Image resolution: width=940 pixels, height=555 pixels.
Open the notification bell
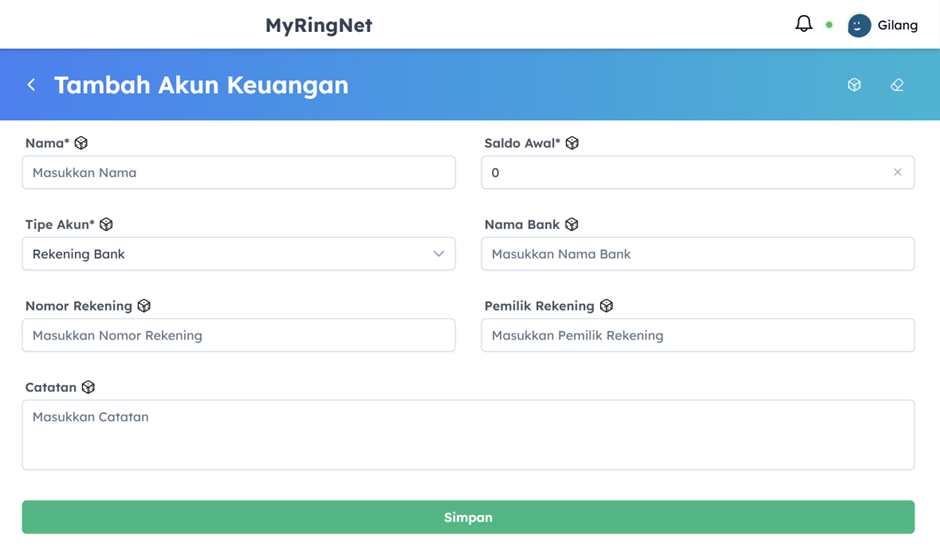coord(803,24)
